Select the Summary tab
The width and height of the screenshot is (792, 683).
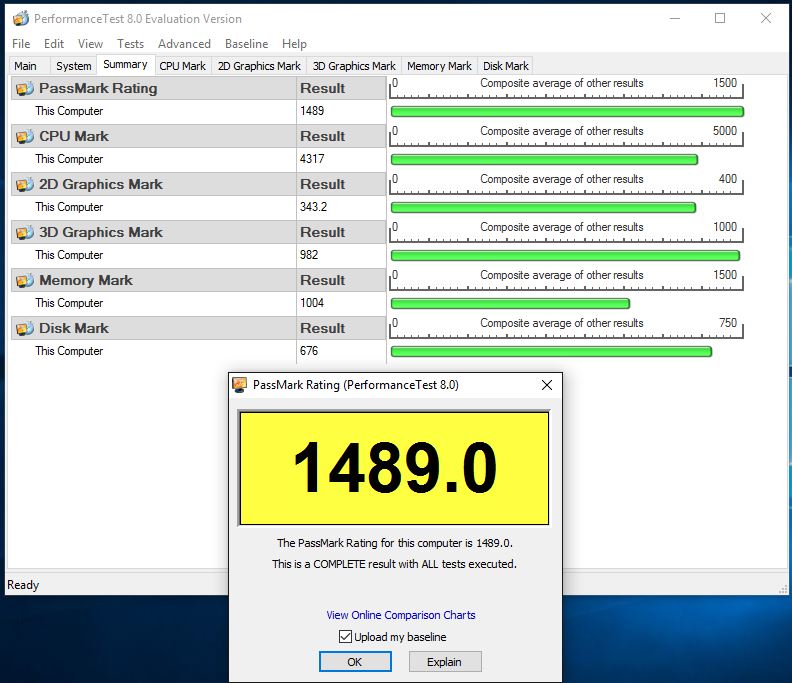tap(125, 65)
